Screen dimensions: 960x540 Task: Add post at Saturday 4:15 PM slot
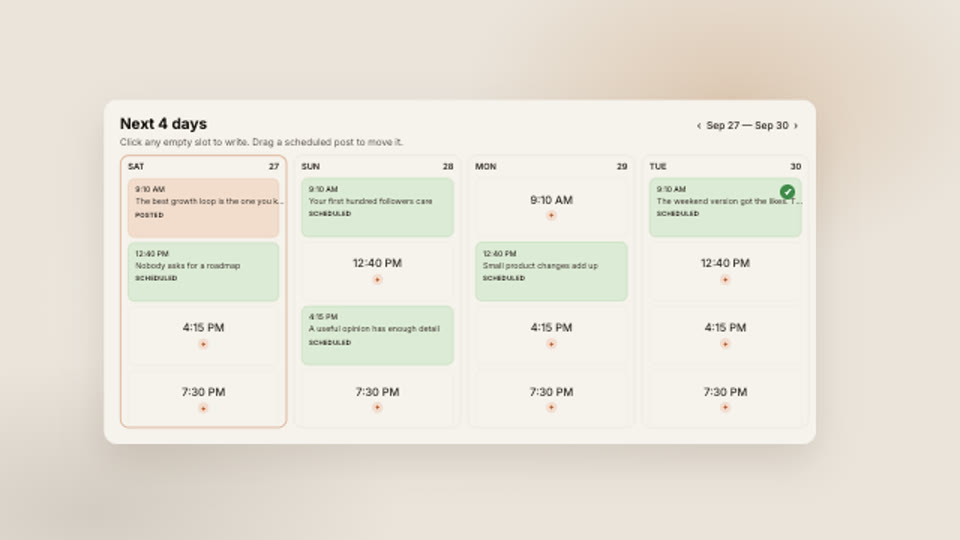(x=203, y=344)
